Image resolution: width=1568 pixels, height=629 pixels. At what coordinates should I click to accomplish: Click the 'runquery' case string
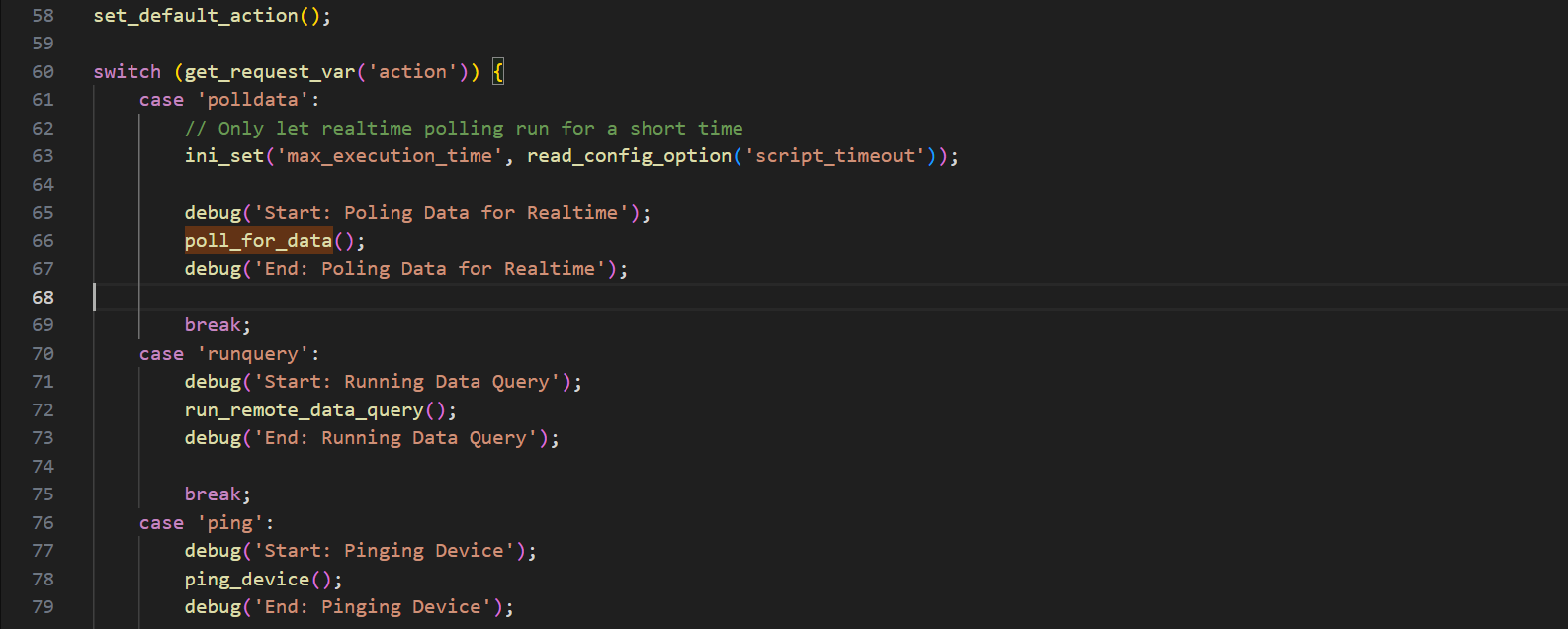point(253,354)
